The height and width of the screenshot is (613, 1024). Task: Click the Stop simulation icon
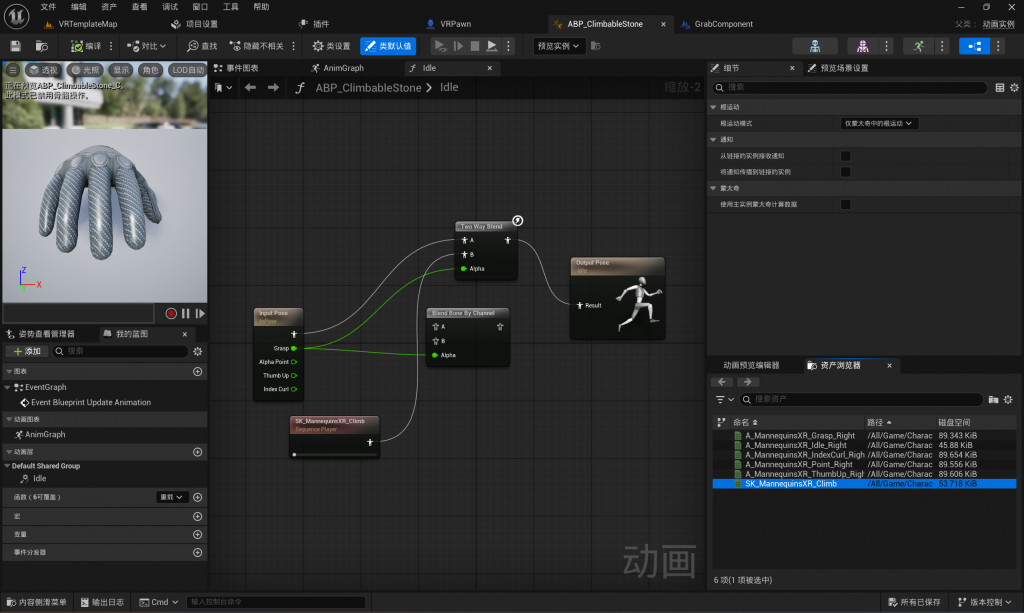[x=475, y=46]
